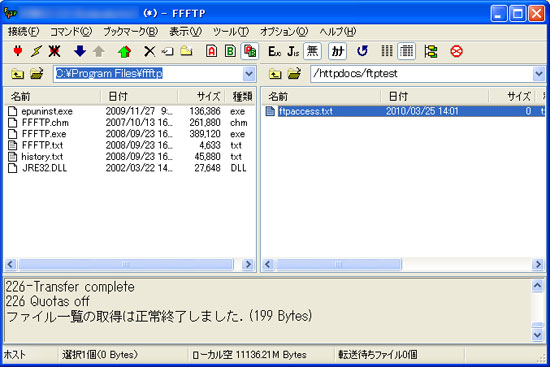Click local pane scroll left arrow
This screenshot has height=367, width=550.
point(11,264)
